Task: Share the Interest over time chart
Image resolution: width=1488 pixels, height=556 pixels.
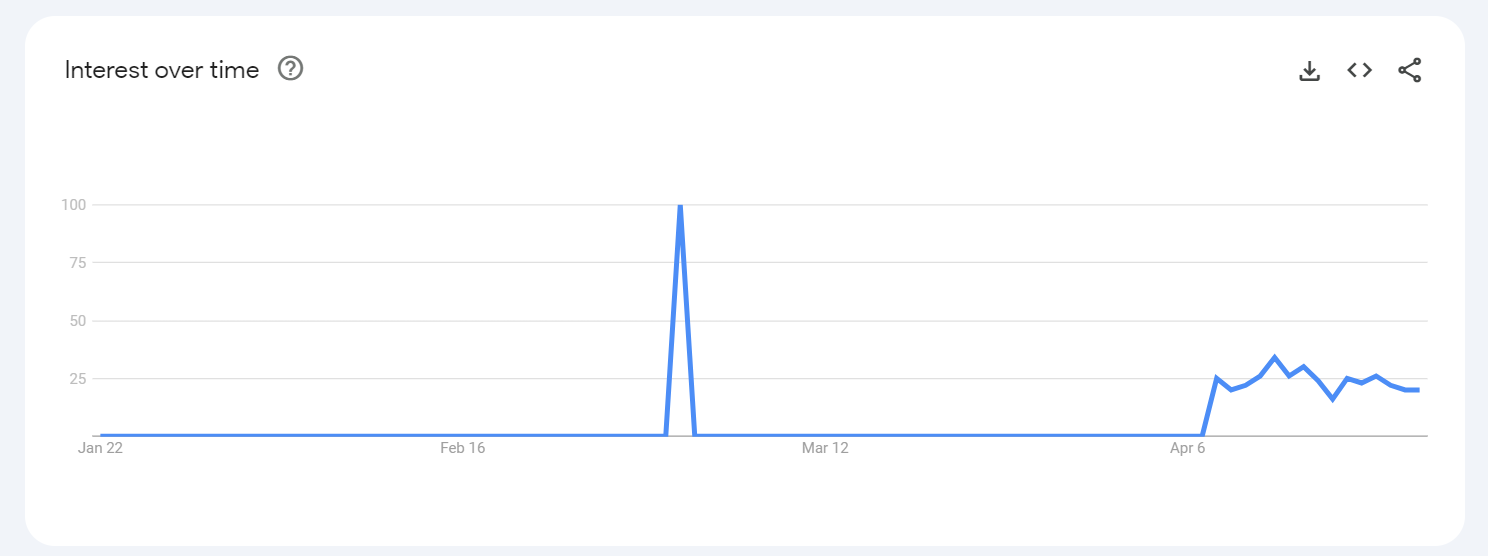Action: point(1409,70)
